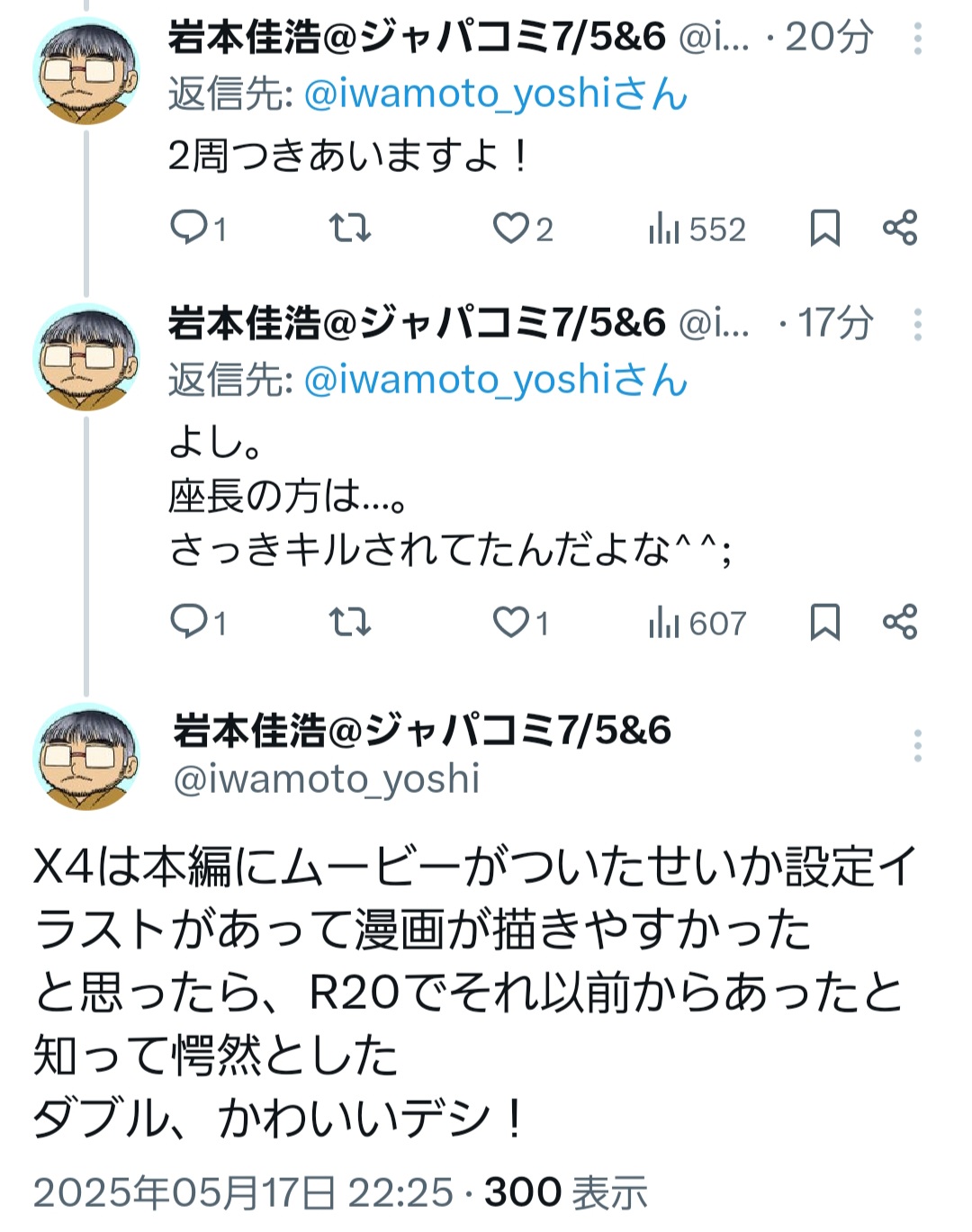Like the 2周つきあいますよ tweet
The width and height of the screenshot is (972, 1232).
[522, 228]
